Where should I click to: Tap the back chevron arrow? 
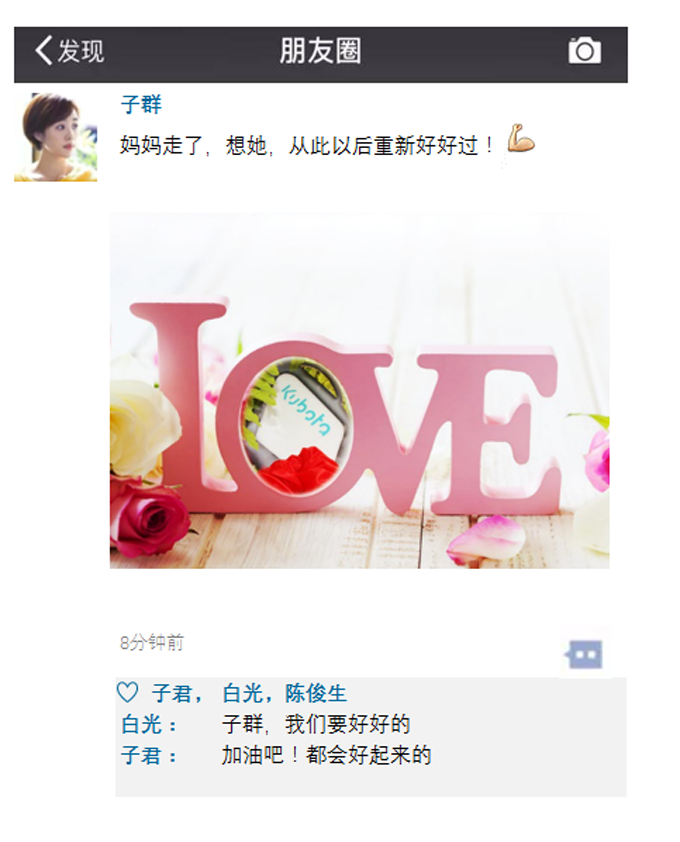click(44, 51)
